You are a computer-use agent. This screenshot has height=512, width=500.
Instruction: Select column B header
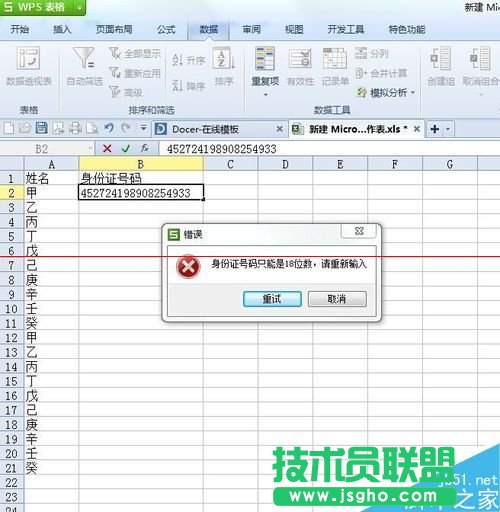(141, 164)
